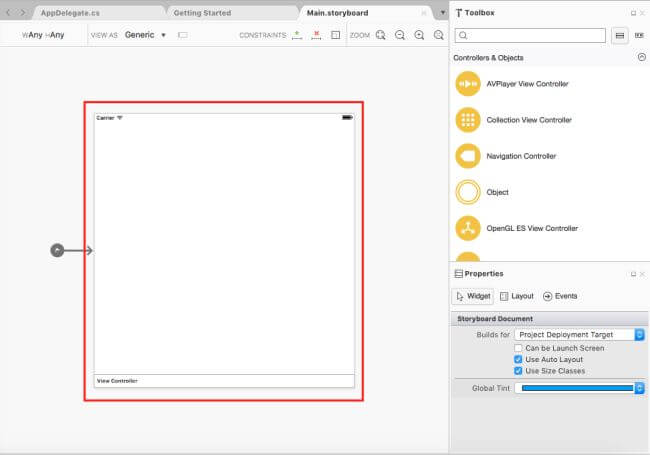
Task: Pick the Collection View Controller icon
Action: pyautogui.click(x=468, y=120)
